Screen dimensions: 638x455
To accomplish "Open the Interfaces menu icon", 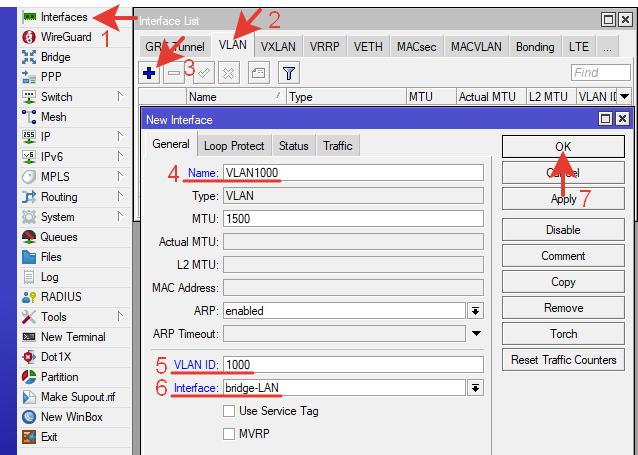I will tap(29, 17).
